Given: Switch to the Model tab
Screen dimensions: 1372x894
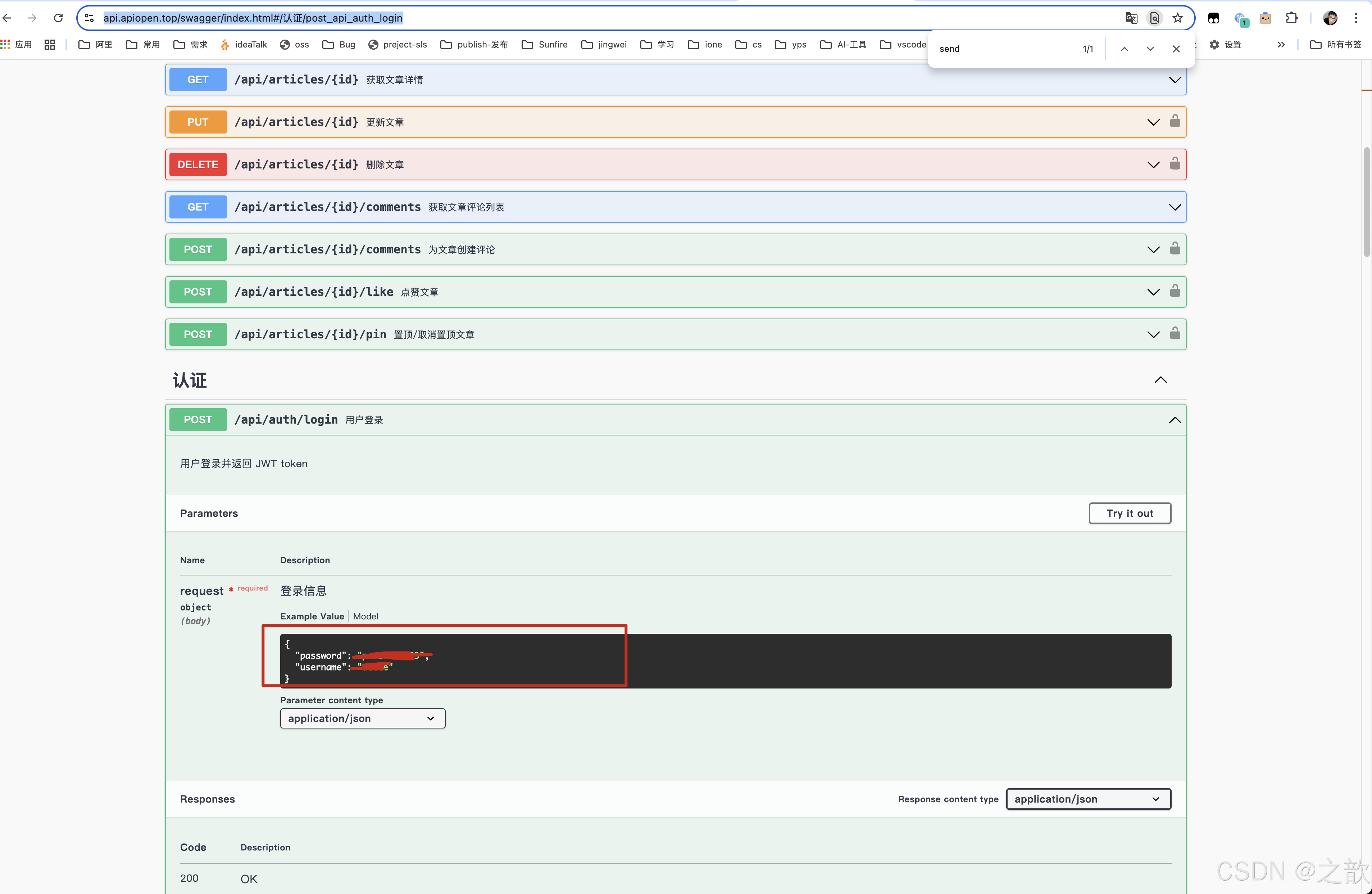Looking at the screenshot, I should tap(365, 616).
